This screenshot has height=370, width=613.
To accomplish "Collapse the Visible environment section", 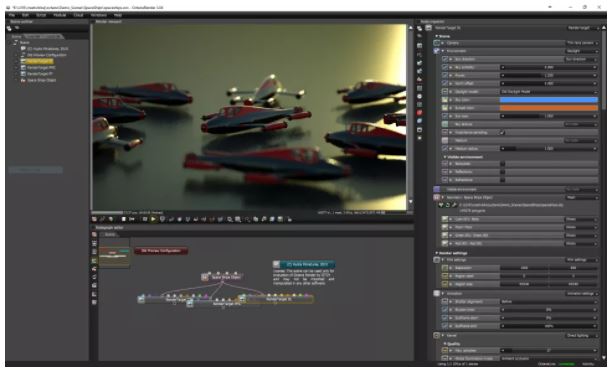I will tap(445, 157).
